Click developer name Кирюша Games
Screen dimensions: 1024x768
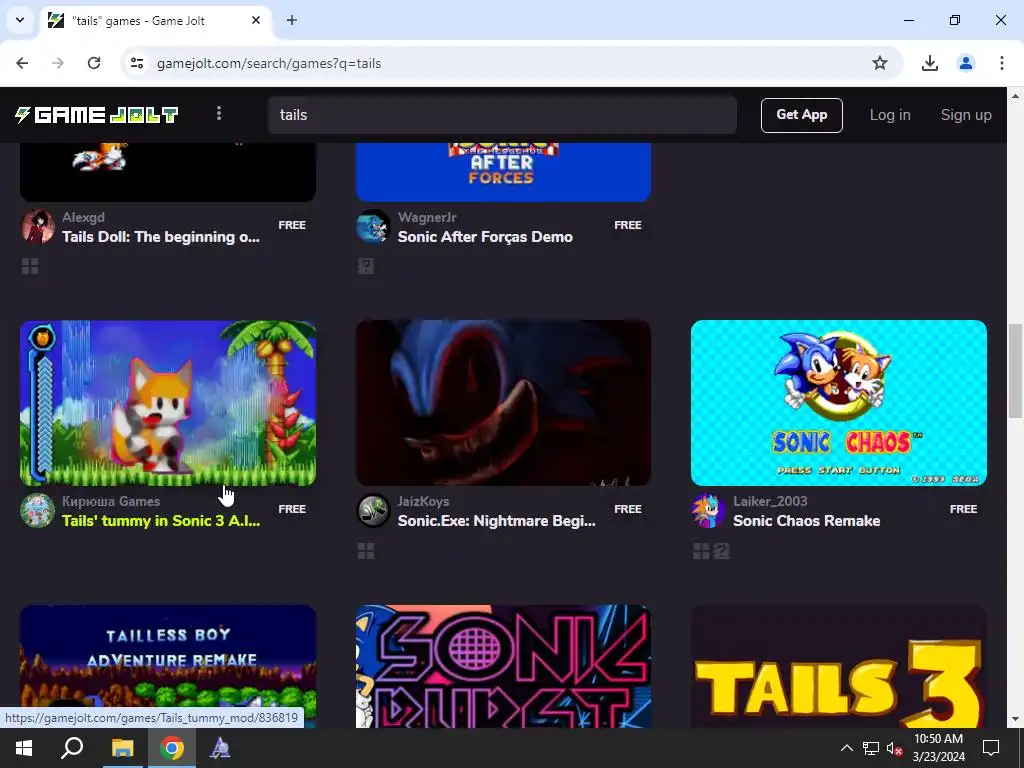click(x=111, y=502)
